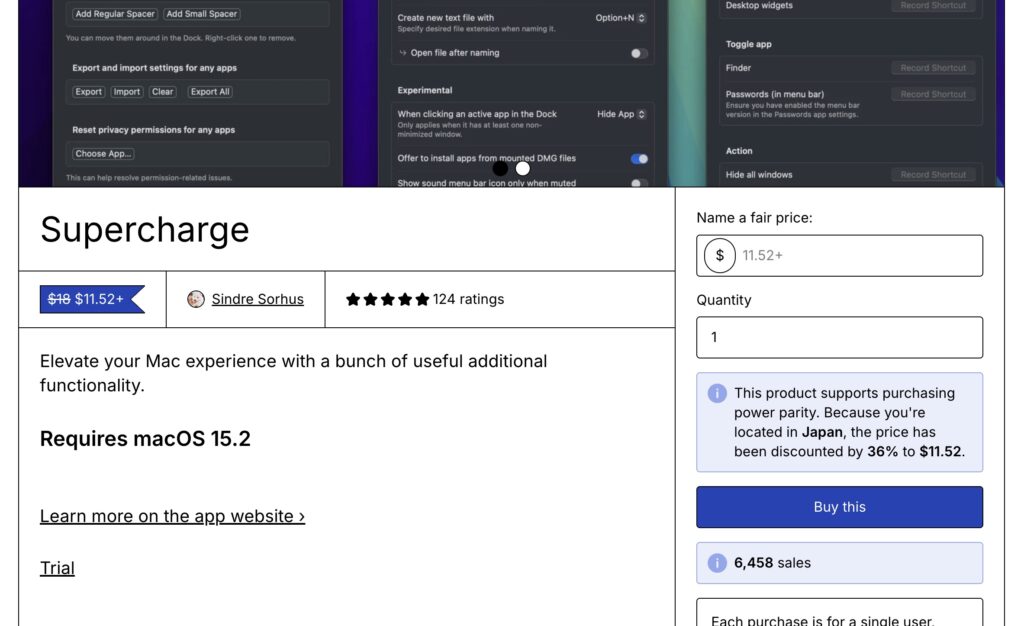Click the Elevate your Mac experience description
This screenshot has width=1024, height=626.
point(293,373)
